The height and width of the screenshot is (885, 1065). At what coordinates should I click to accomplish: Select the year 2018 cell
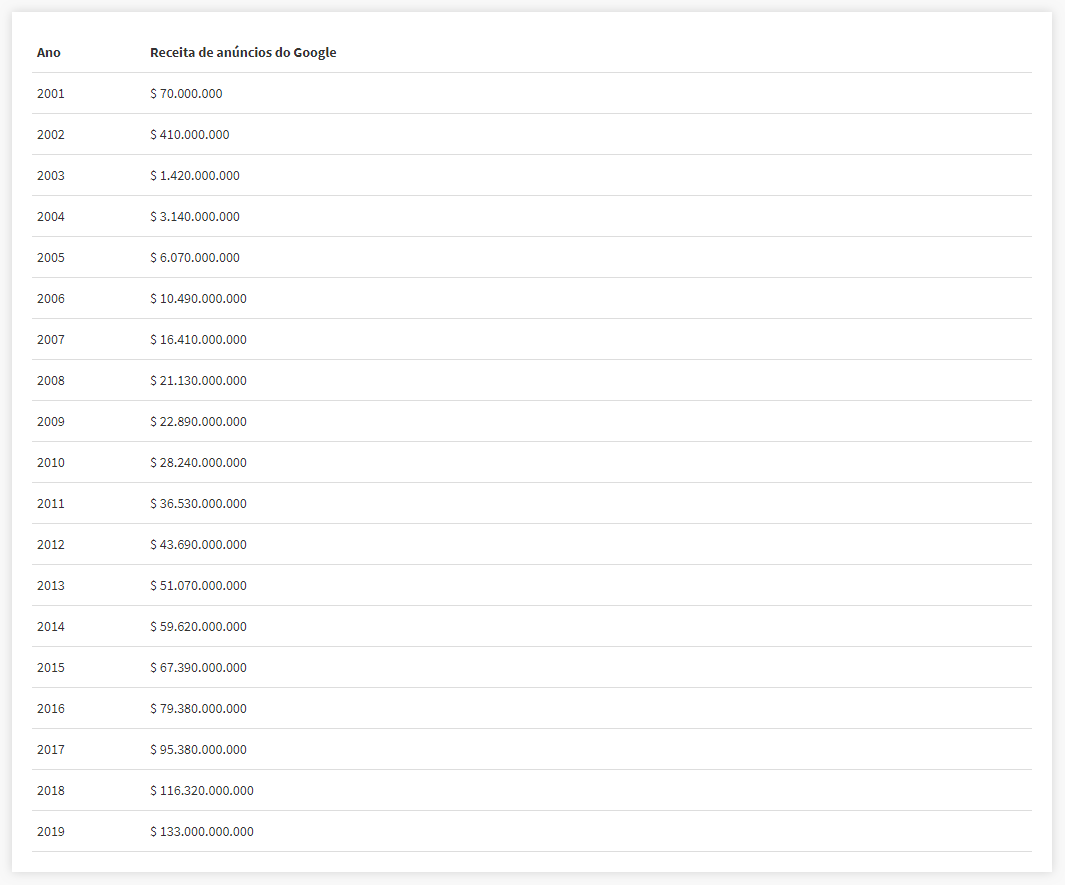click(x=51, y=790)
